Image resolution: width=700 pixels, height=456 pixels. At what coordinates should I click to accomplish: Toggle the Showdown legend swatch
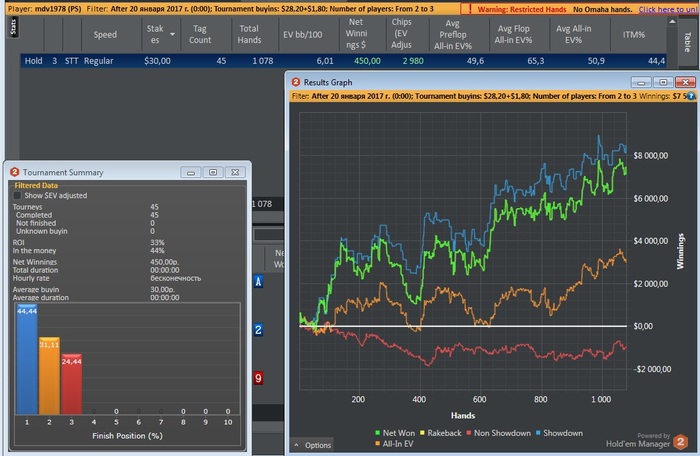tap(538, 433)
